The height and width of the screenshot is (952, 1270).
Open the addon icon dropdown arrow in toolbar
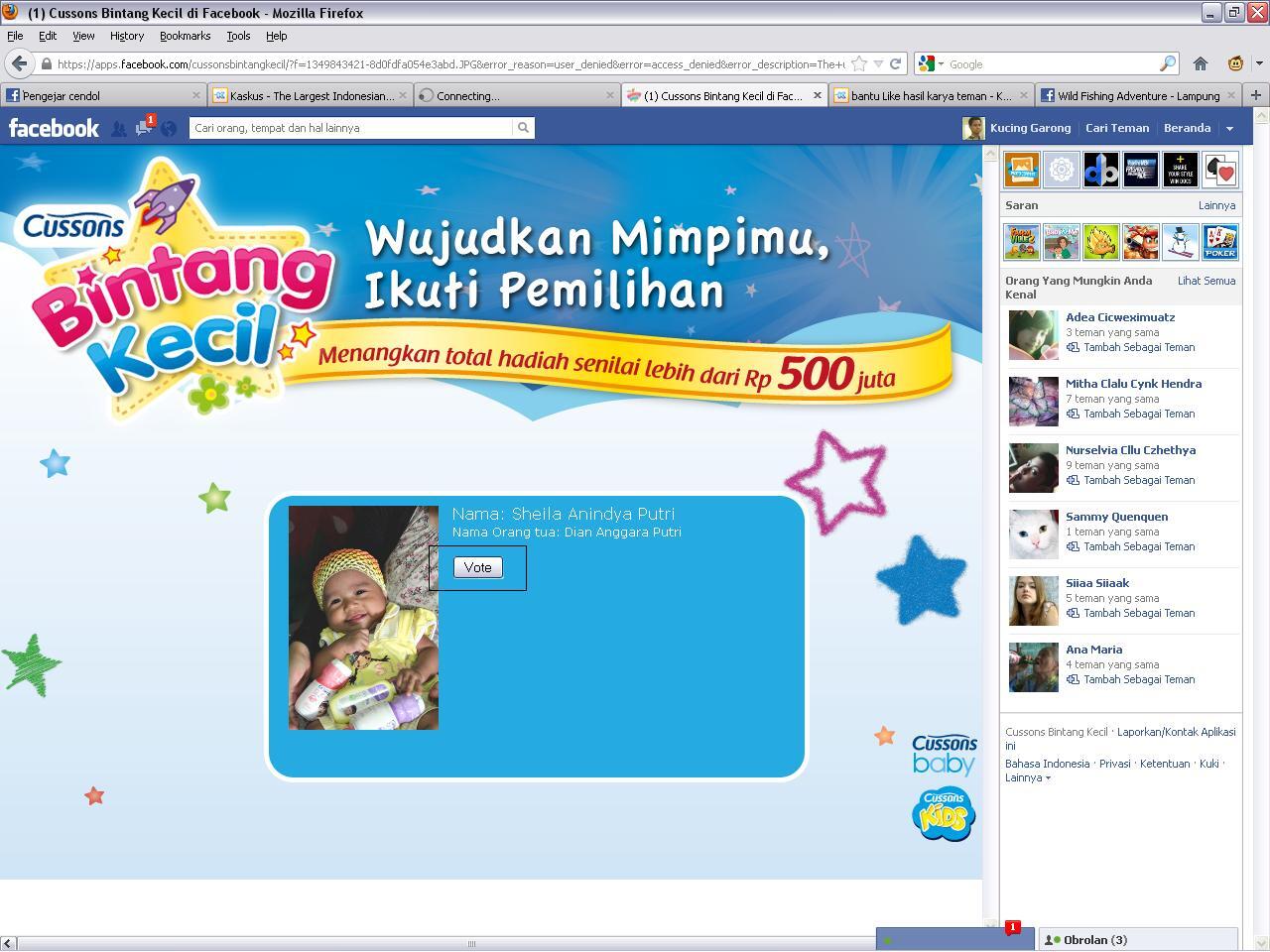pos(1258,63)
